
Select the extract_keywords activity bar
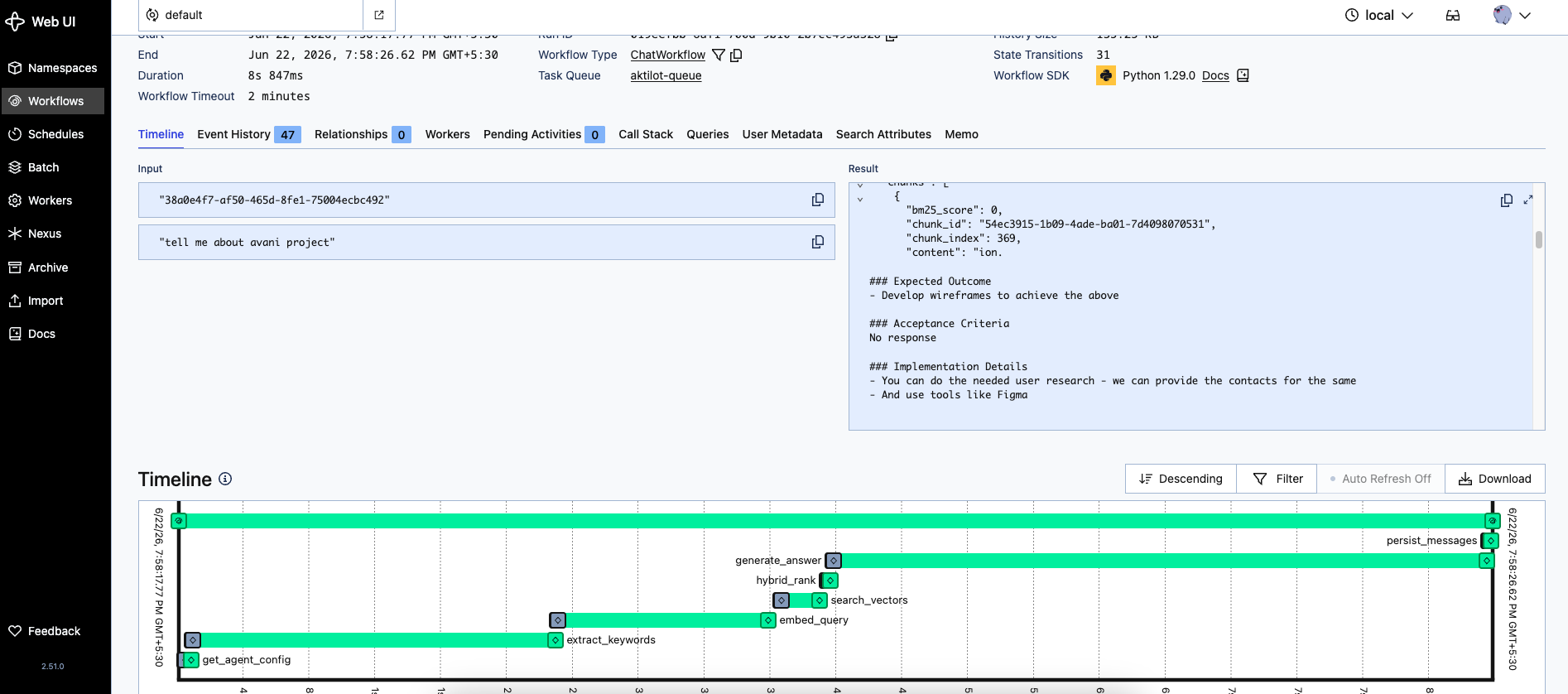374,640
